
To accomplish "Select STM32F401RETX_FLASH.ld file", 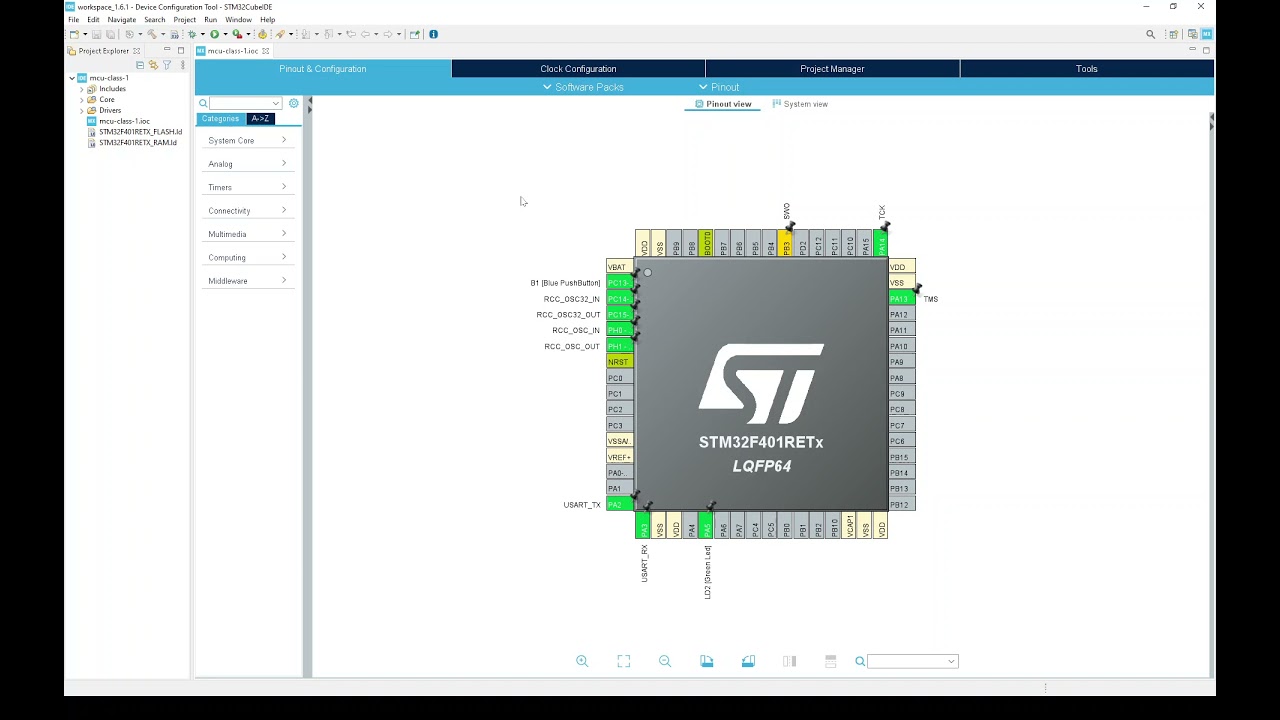I will pyautogui.click(x=140, y=132).
